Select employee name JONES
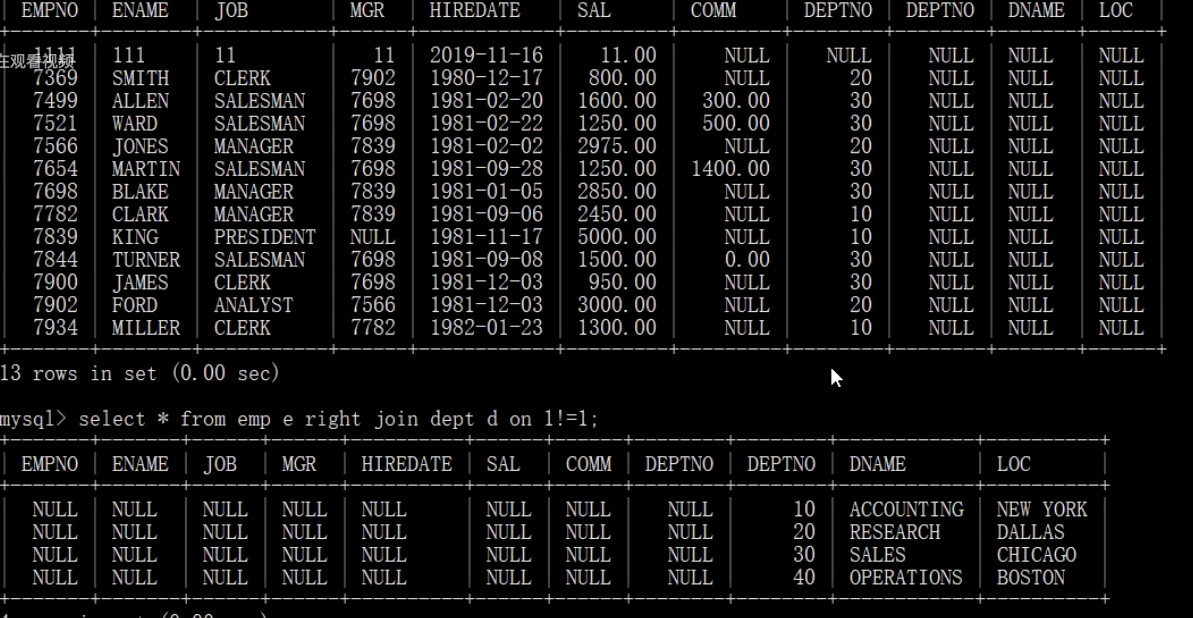1193x618 pixels. 141,146
